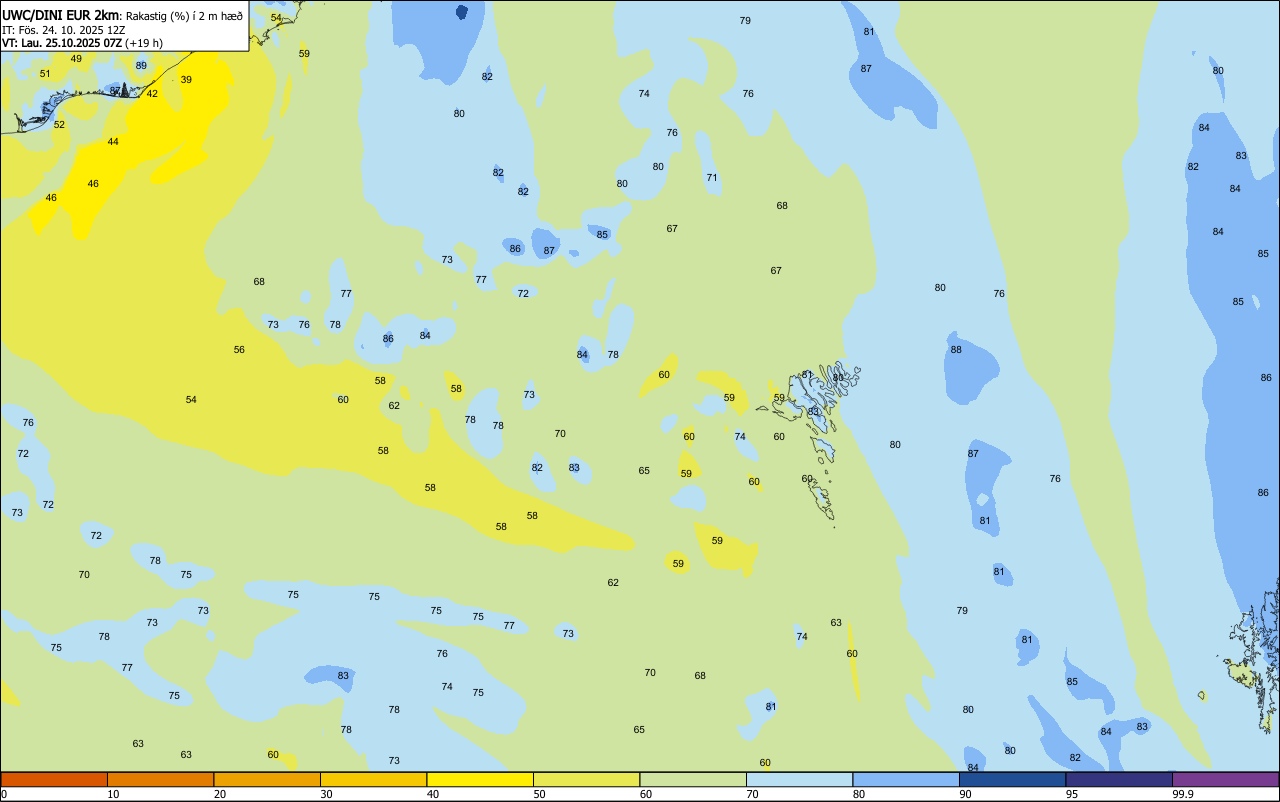1280x802 pixels.
Task: Pick the light green 60–70 legend swatch
Action: pos(693,779)
